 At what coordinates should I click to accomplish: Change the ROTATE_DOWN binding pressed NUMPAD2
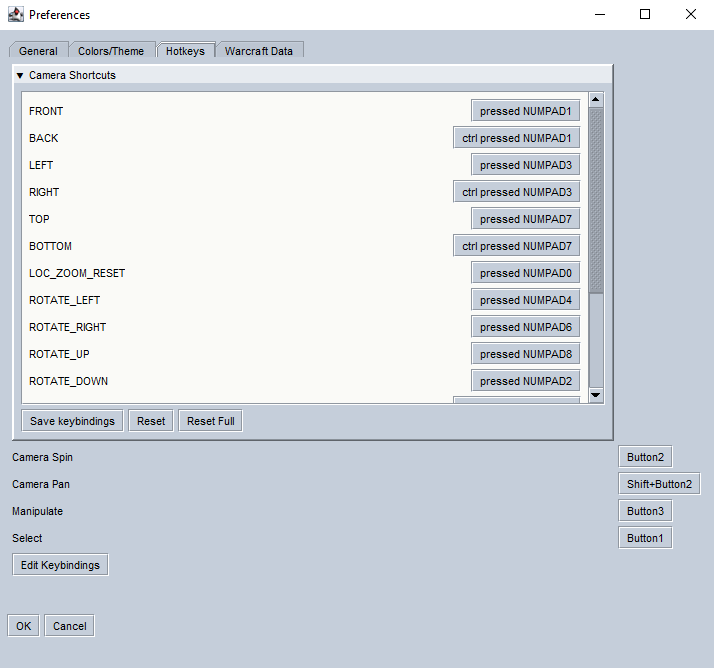(x=525, y=381)
